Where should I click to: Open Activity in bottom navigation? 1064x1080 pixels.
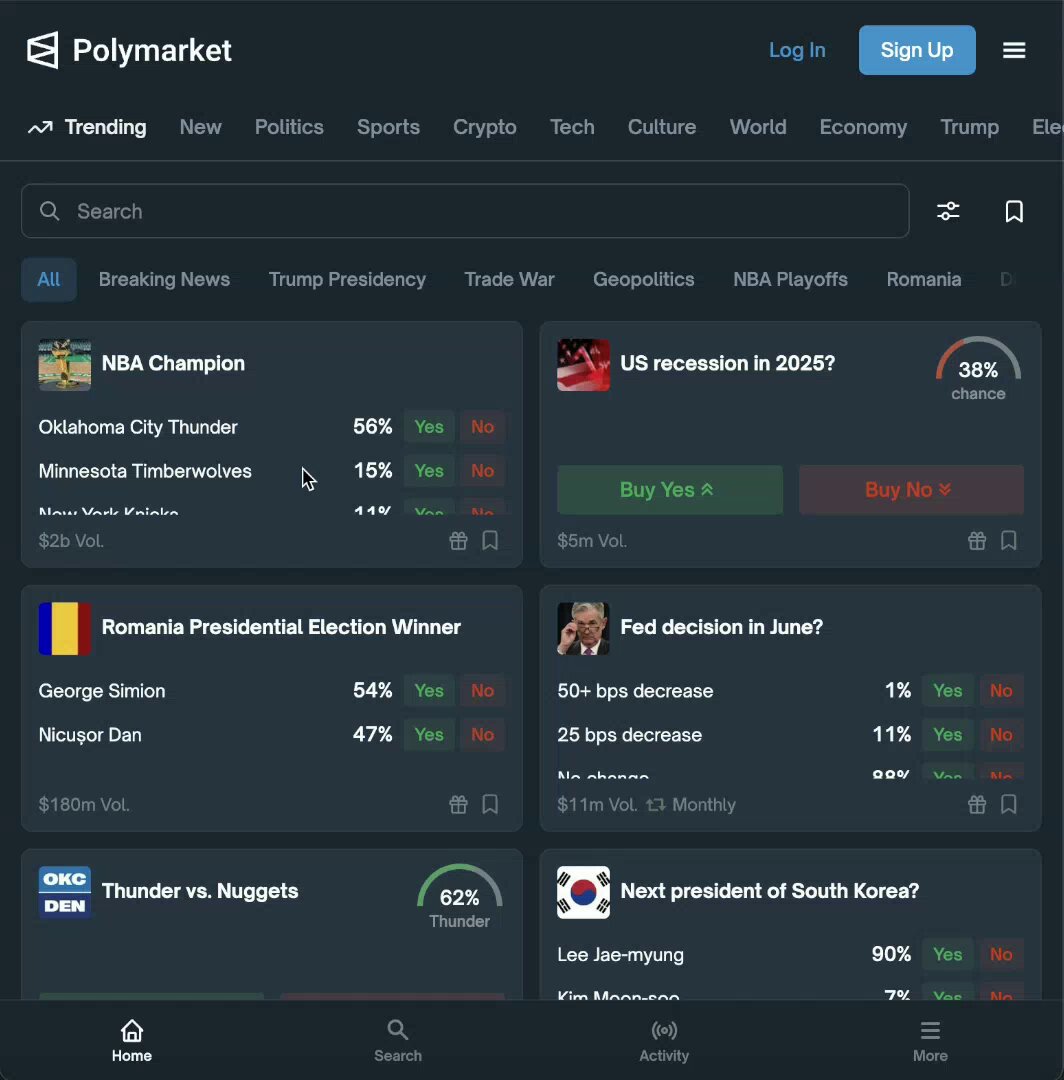tap(664, 1040)
